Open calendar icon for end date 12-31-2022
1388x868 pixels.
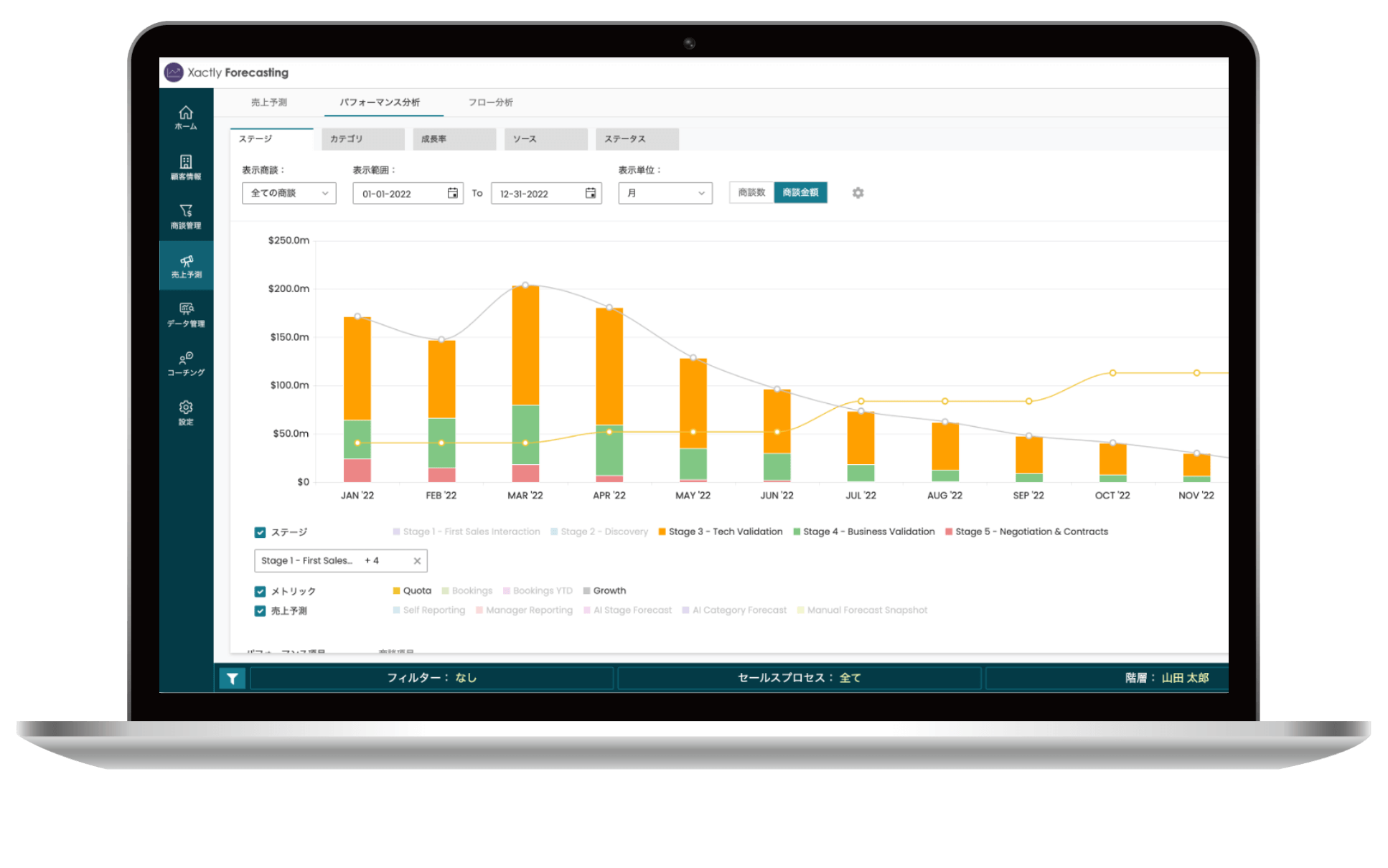tap(591, 193)
